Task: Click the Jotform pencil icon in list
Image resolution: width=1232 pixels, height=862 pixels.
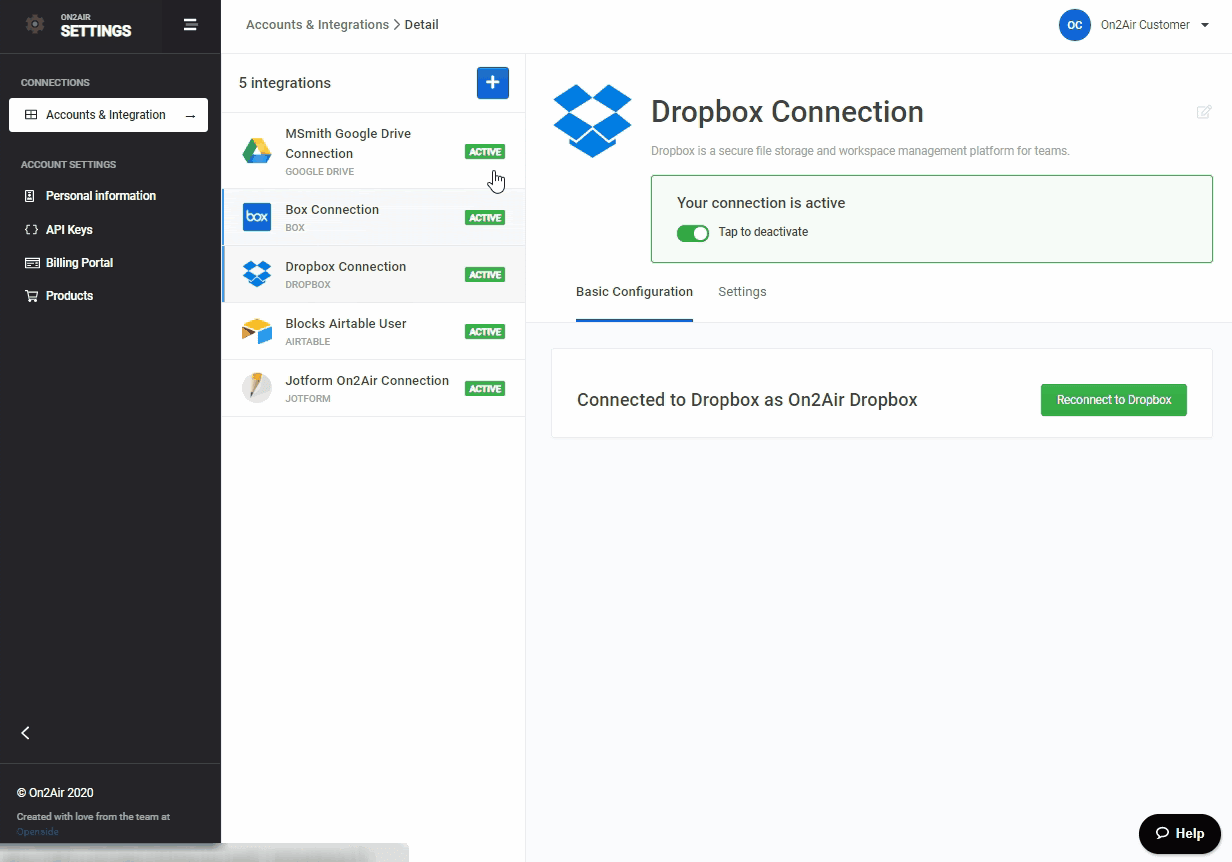Action: pos(257,388)
